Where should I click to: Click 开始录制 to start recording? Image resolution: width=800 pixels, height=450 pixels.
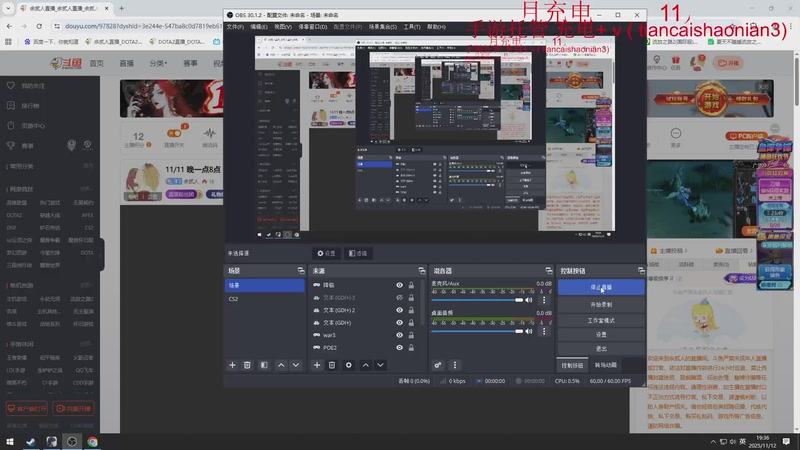[601, 305]
